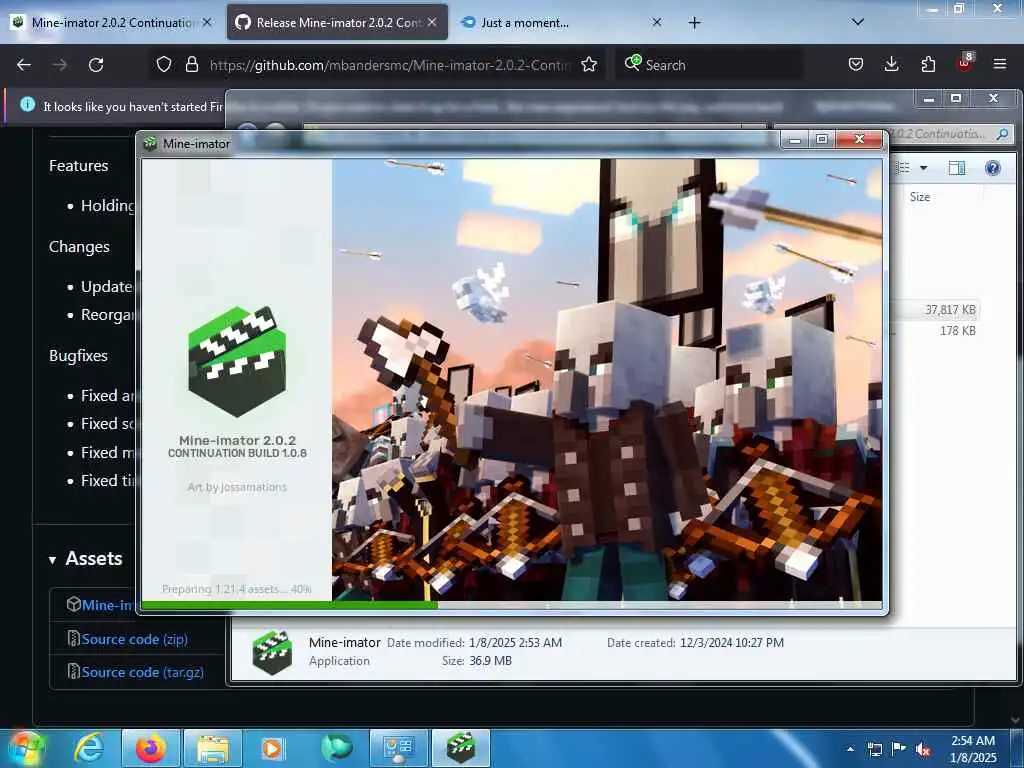Close the first Mine-imator Continuation tab

click(207, 22)
